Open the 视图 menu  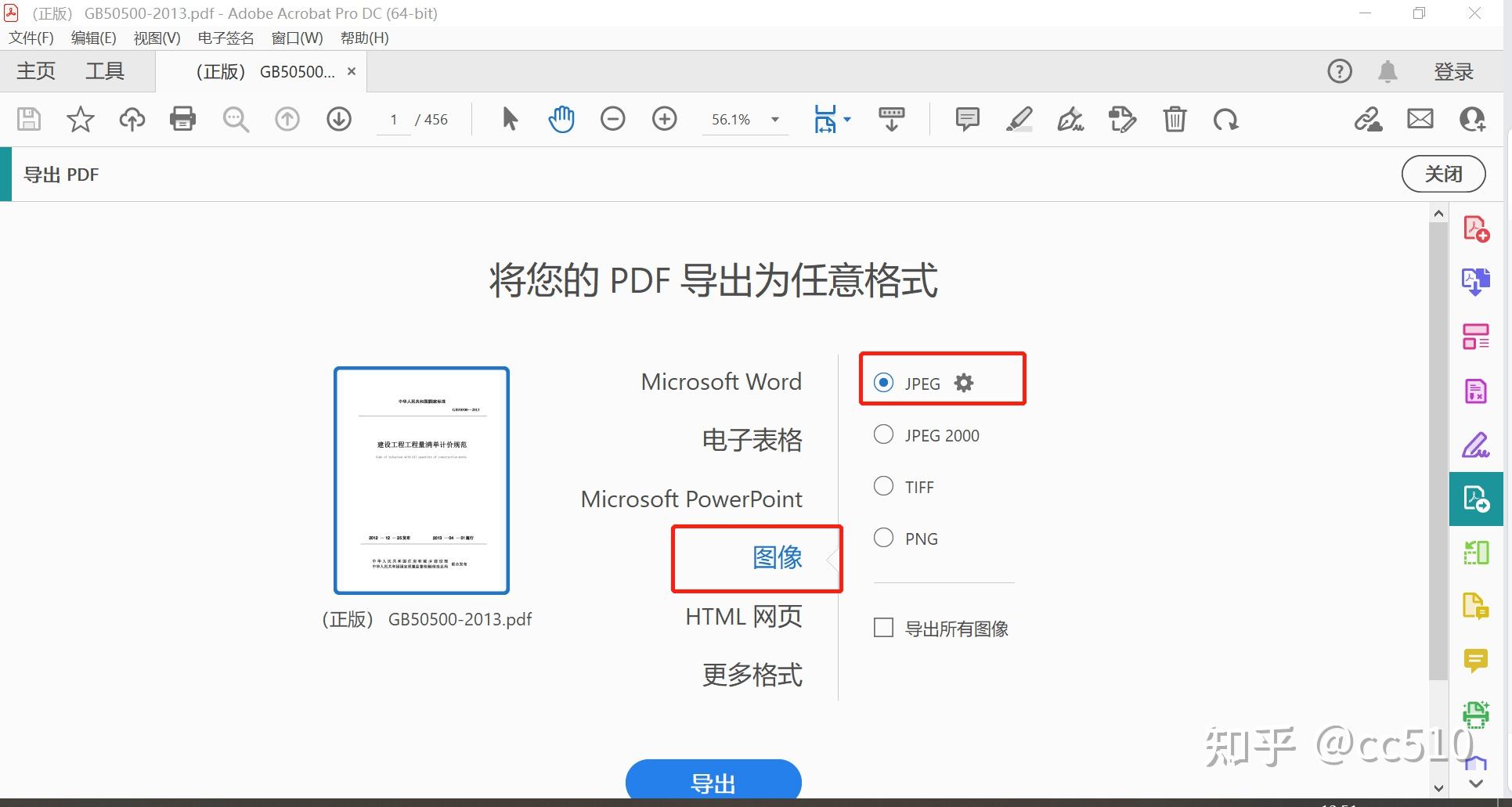(x=156, y=38)
